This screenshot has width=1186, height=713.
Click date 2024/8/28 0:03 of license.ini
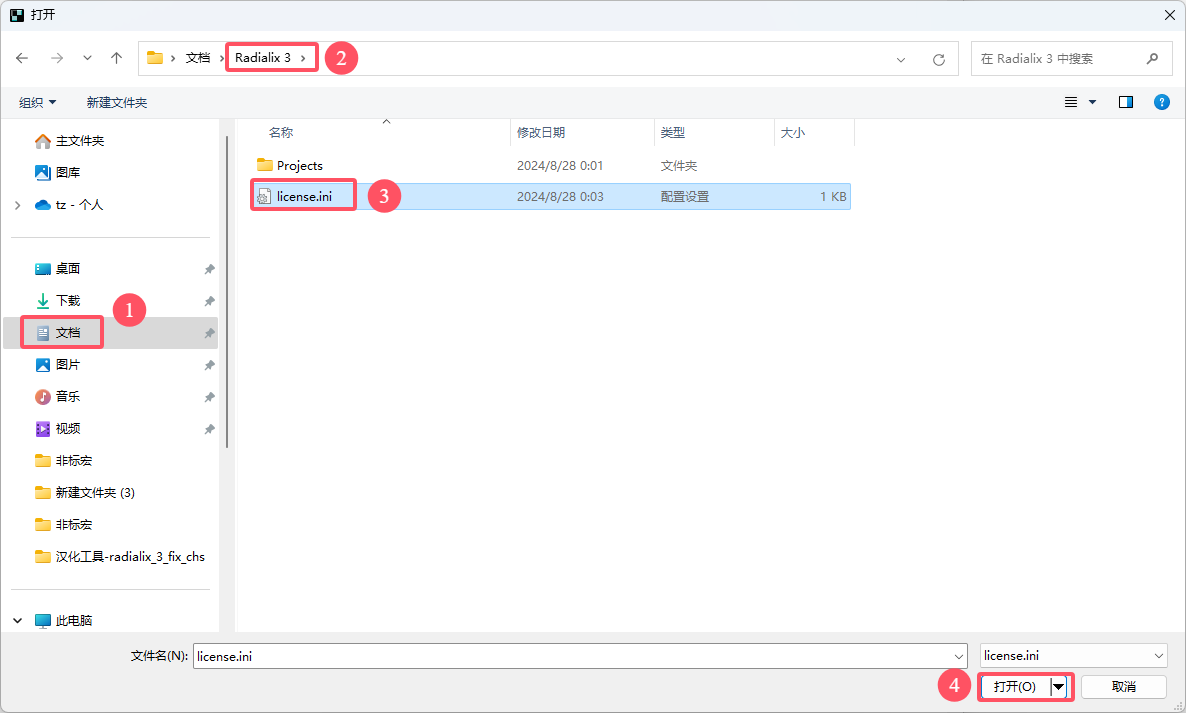560,197
